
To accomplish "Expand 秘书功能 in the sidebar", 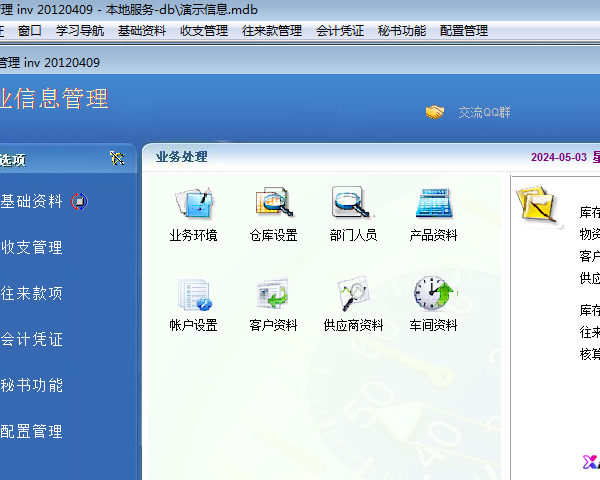I will click(x=32, y=386).
